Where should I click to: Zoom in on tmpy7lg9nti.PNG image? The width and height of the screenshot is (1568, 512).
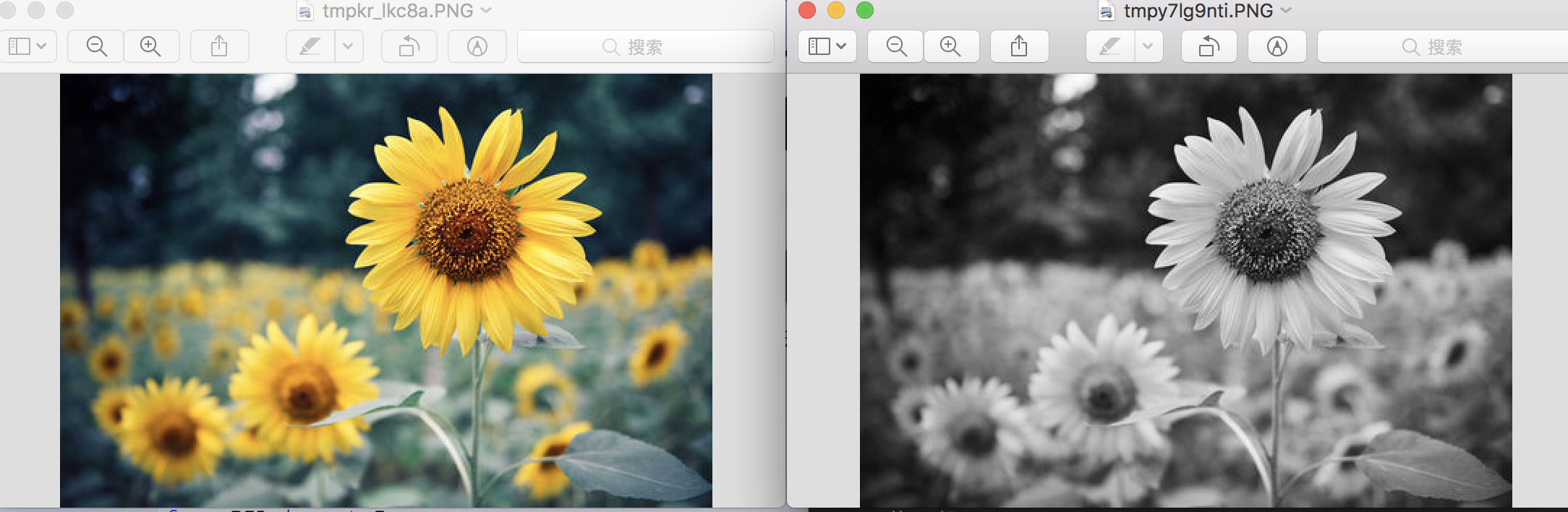[x=951, y=46]
